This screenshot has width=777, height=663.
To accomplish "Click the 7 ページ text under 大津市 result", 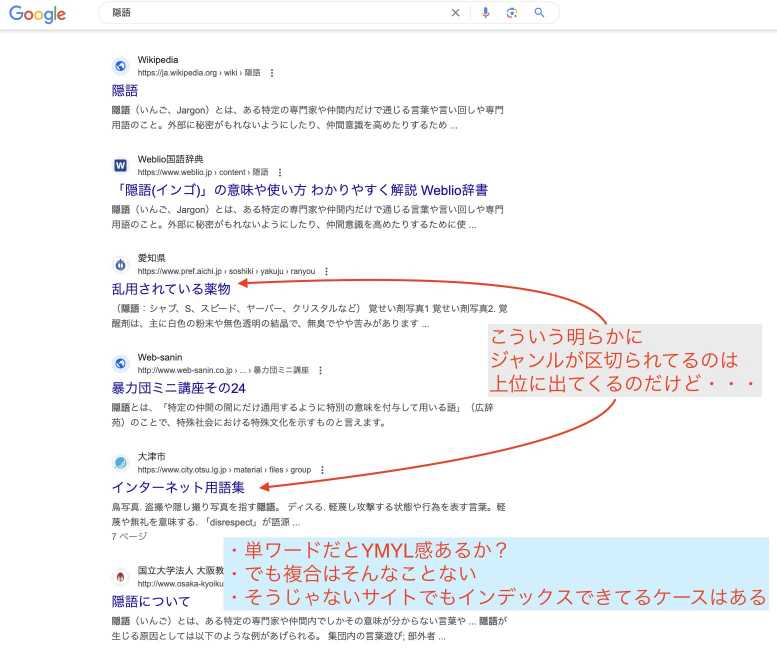I will [129, 536].
